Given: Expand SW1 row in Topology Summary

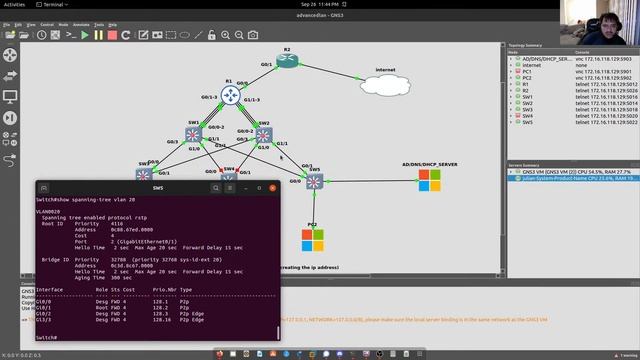Looking at the screenshot, I should 511,97.
